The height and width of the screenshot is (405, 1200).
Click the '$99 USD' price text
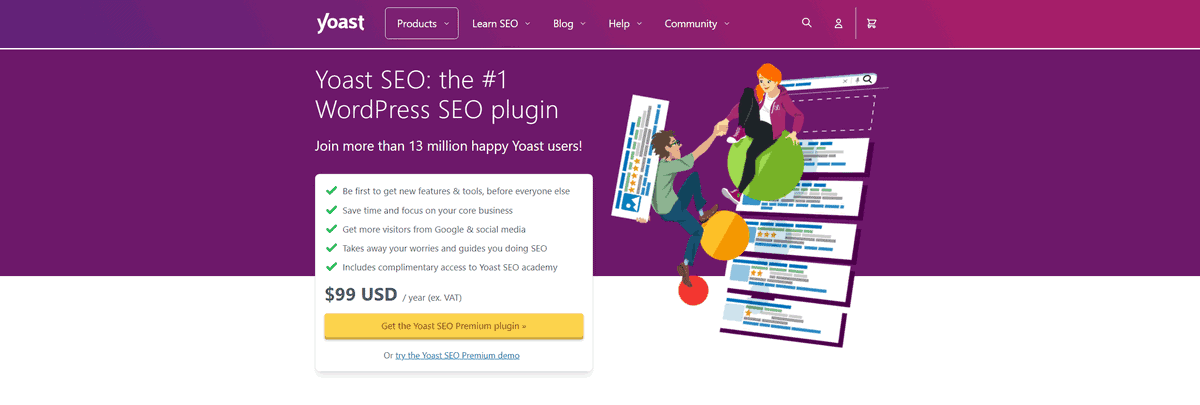(361, 295)
